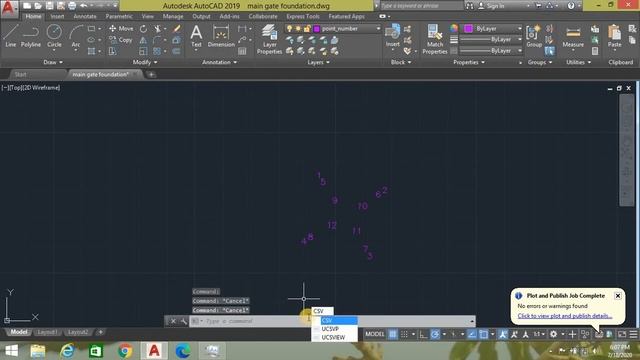Expand the Modify panel

[145, 62]
